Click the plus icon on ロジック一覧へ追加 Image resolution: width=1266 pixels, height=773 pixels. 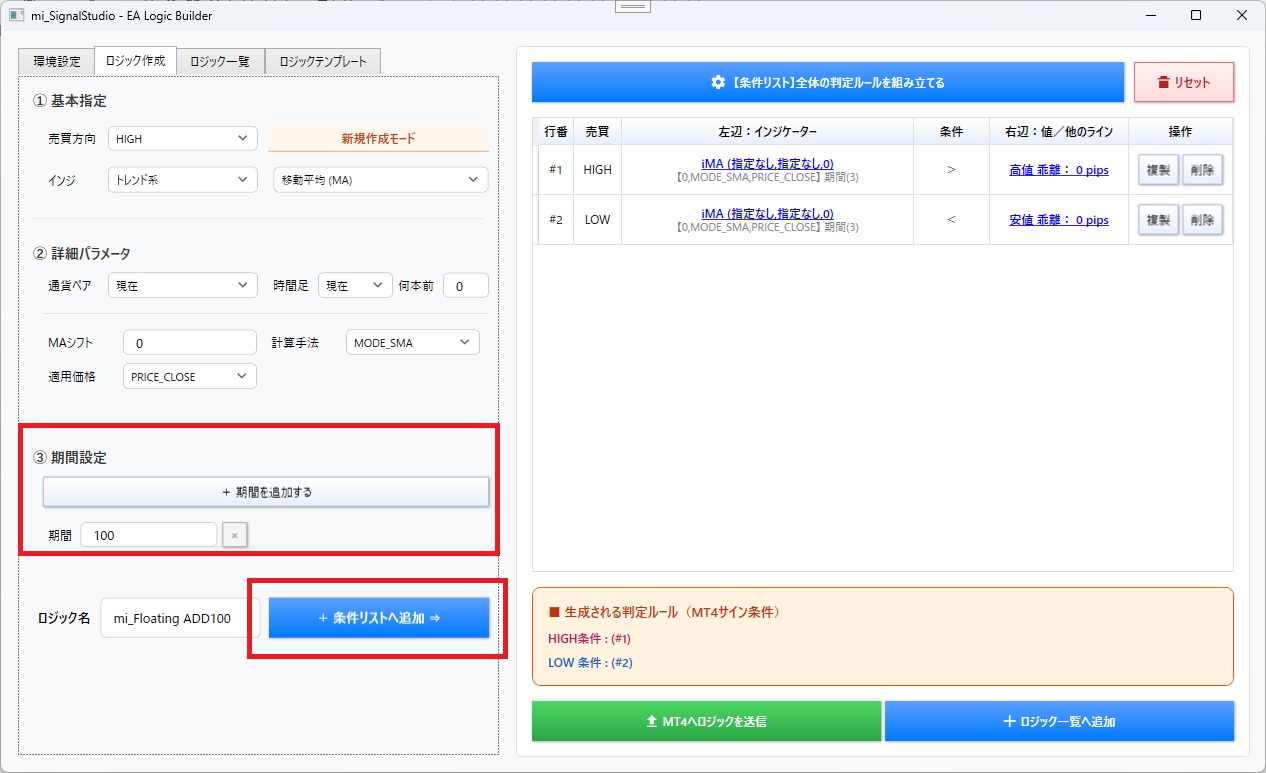[1009, 721]
